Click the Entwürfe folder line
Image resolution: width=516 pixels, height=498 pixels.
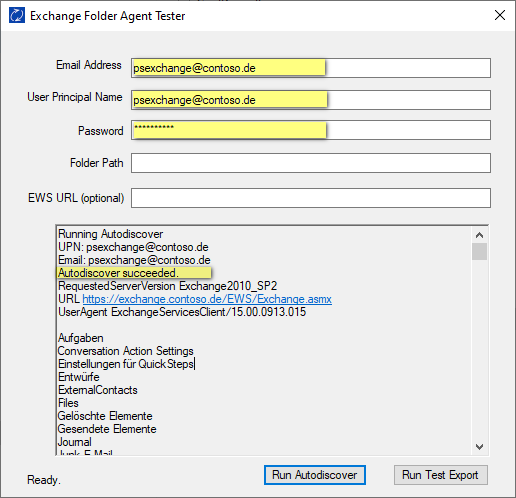click(x=79, y=377)
